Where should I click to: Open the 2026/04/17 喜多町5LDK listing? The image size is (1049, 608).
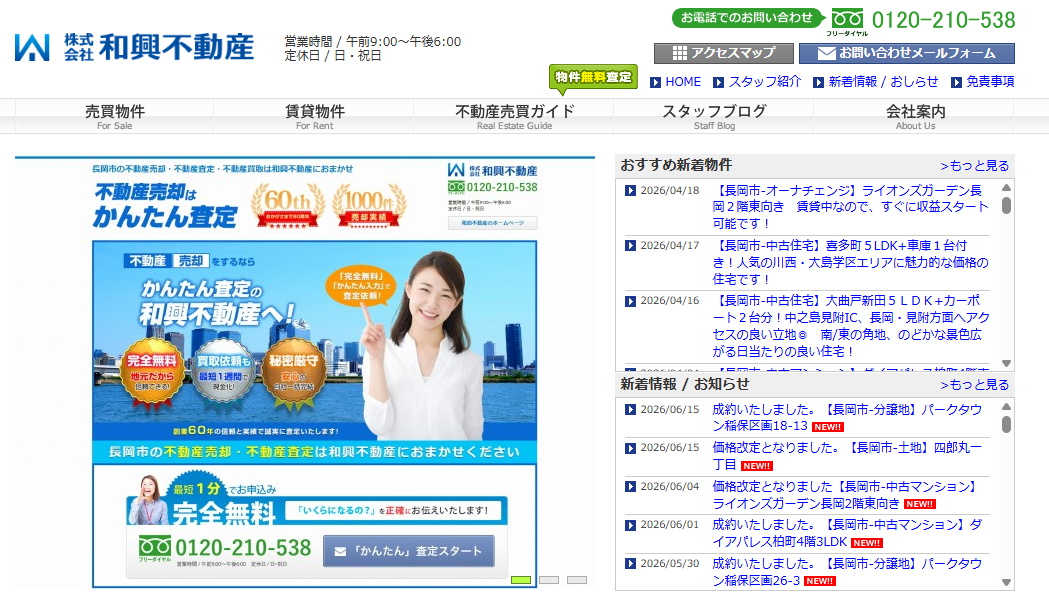850,262
